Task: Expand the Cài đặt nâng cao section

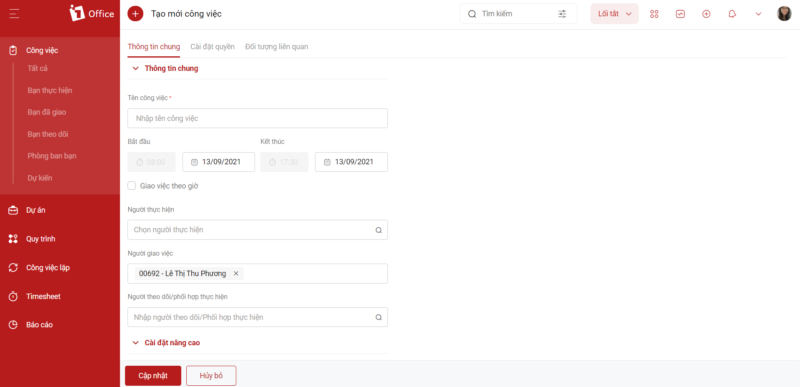Action: coord(135,343)
